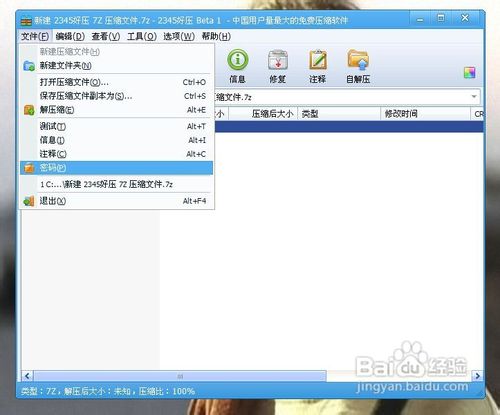Click the app icon in the title bar
The height and width of the screenshot is (415, 500).
26,21
